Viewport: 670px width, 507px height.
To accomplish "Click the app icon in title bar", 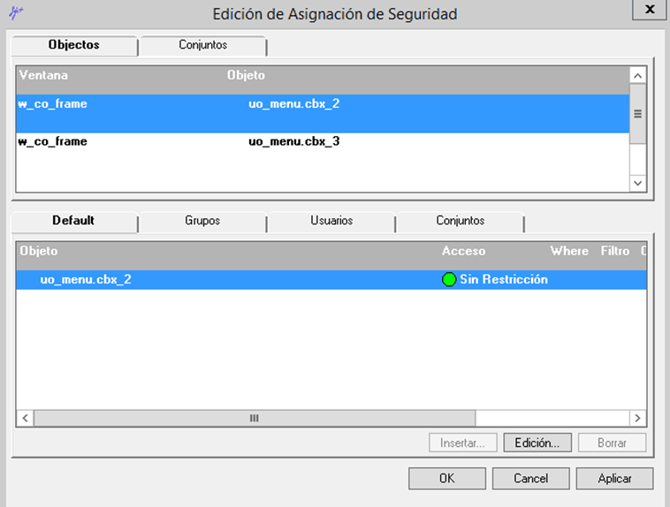I will pos(16,12).
